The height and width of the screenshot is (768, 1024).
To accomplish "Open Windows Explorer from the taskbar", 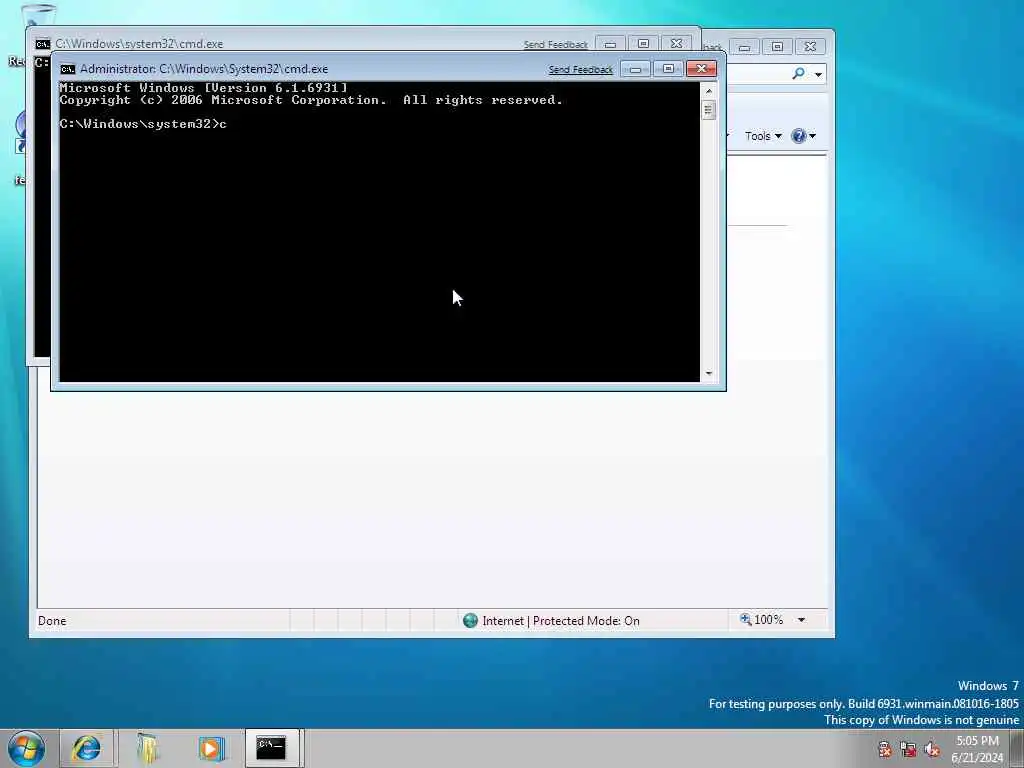I will pyautogui.click(x=148, y=748).
